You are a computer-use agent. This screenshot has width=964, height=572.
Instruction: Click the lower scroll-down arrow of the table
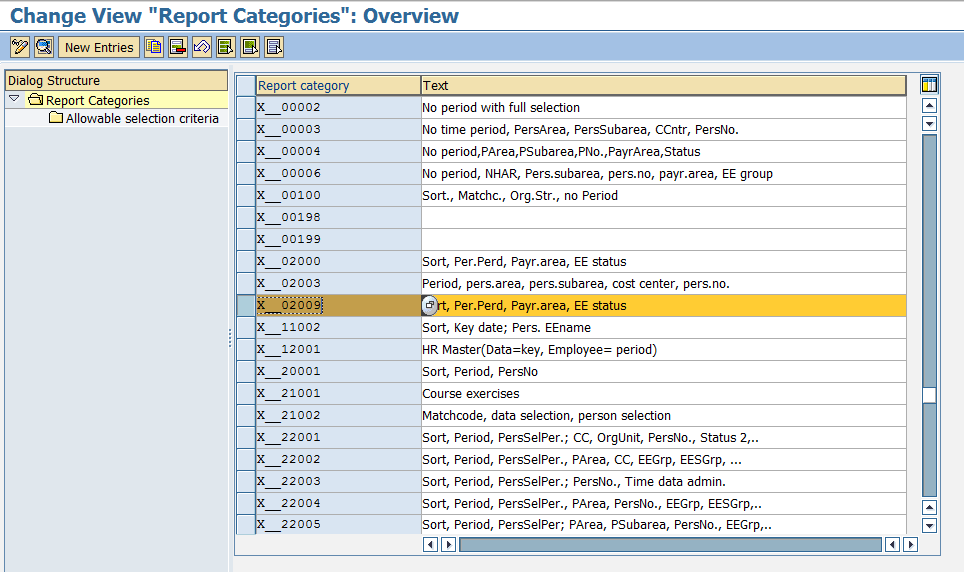(930, 525)
